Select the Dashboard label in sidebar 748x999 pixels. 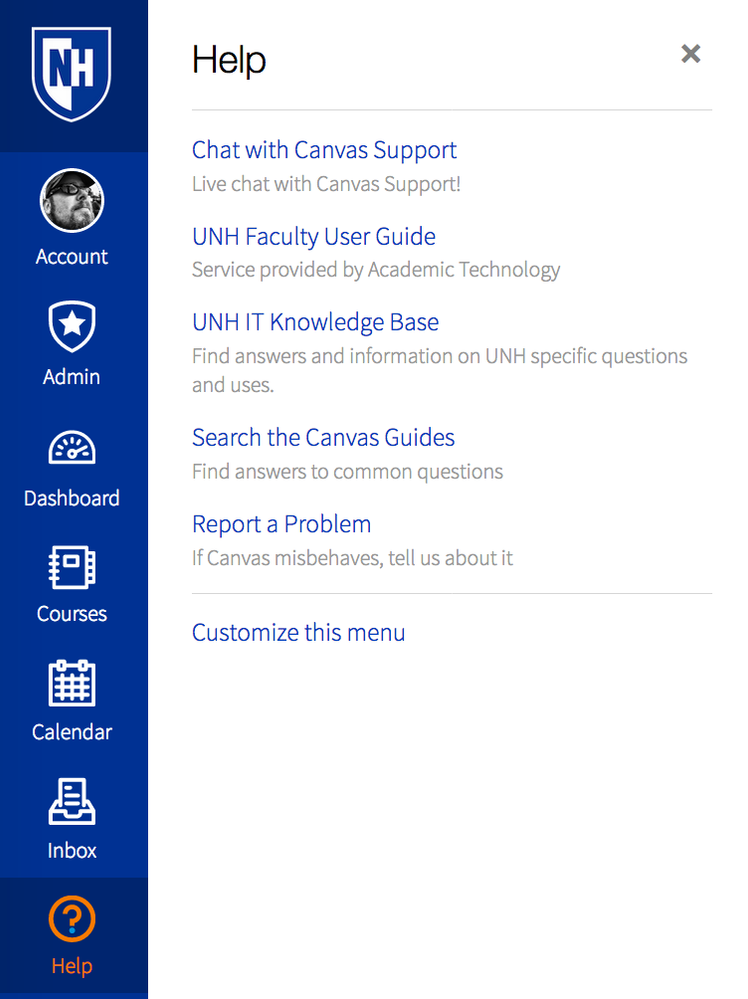71,498
